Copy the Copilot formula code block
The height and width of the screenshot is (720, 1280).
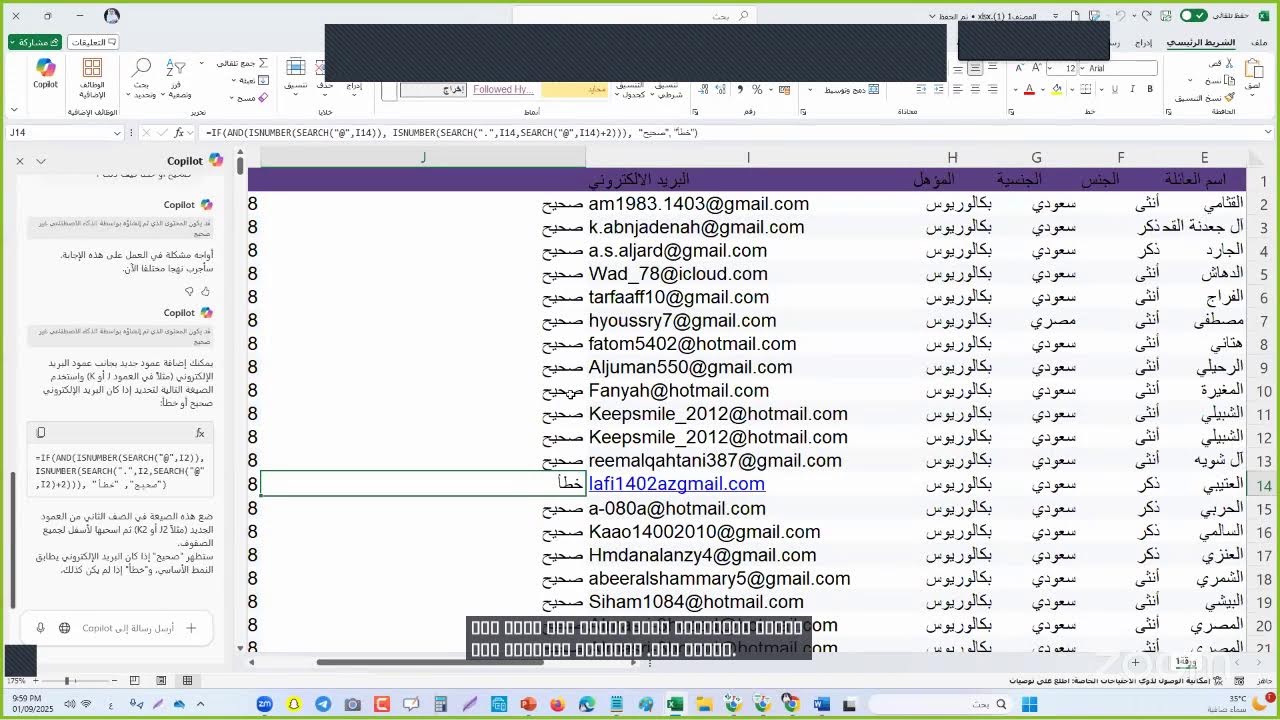[41, 432]
